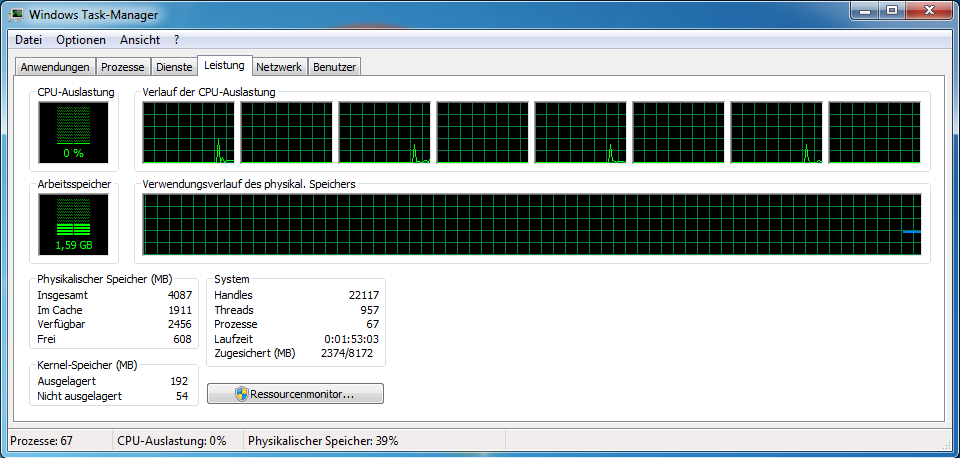Switch to the Netzwerk tab
This screenshot has height=458, width=960.
click(279, 67)
